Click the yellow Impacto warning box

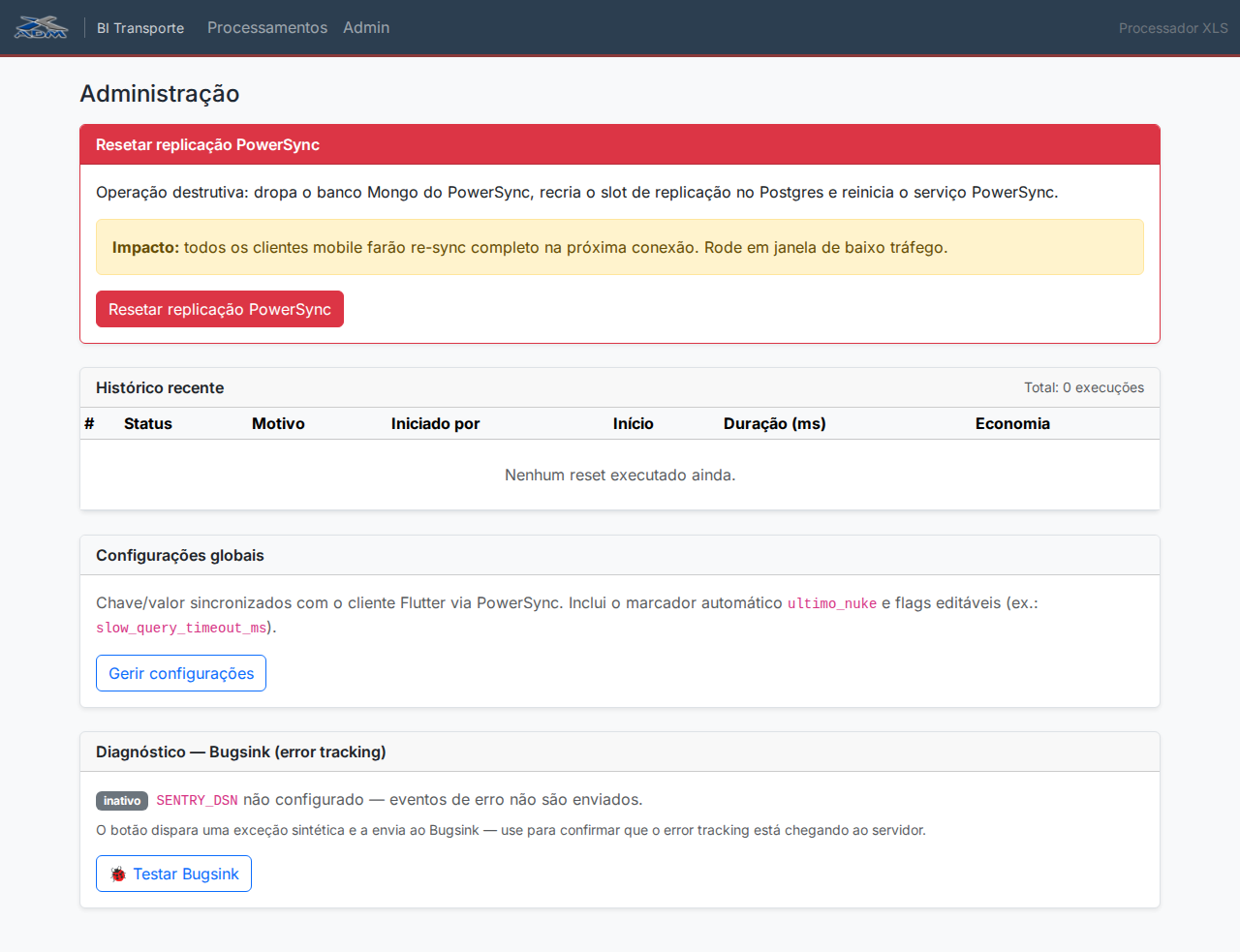point(620,247)
